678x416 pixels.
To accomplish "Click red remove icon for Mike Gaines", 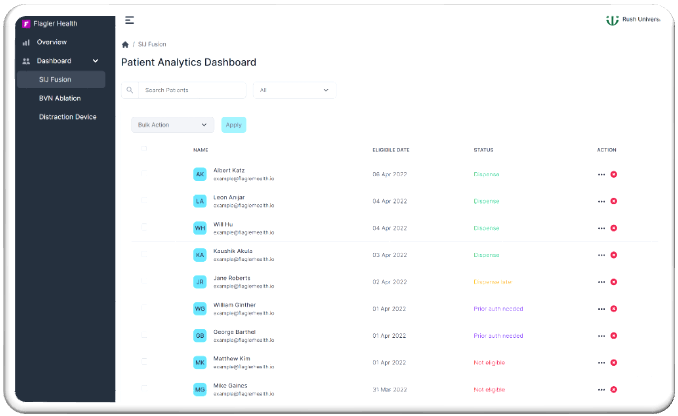I will (x=614, y=390).
